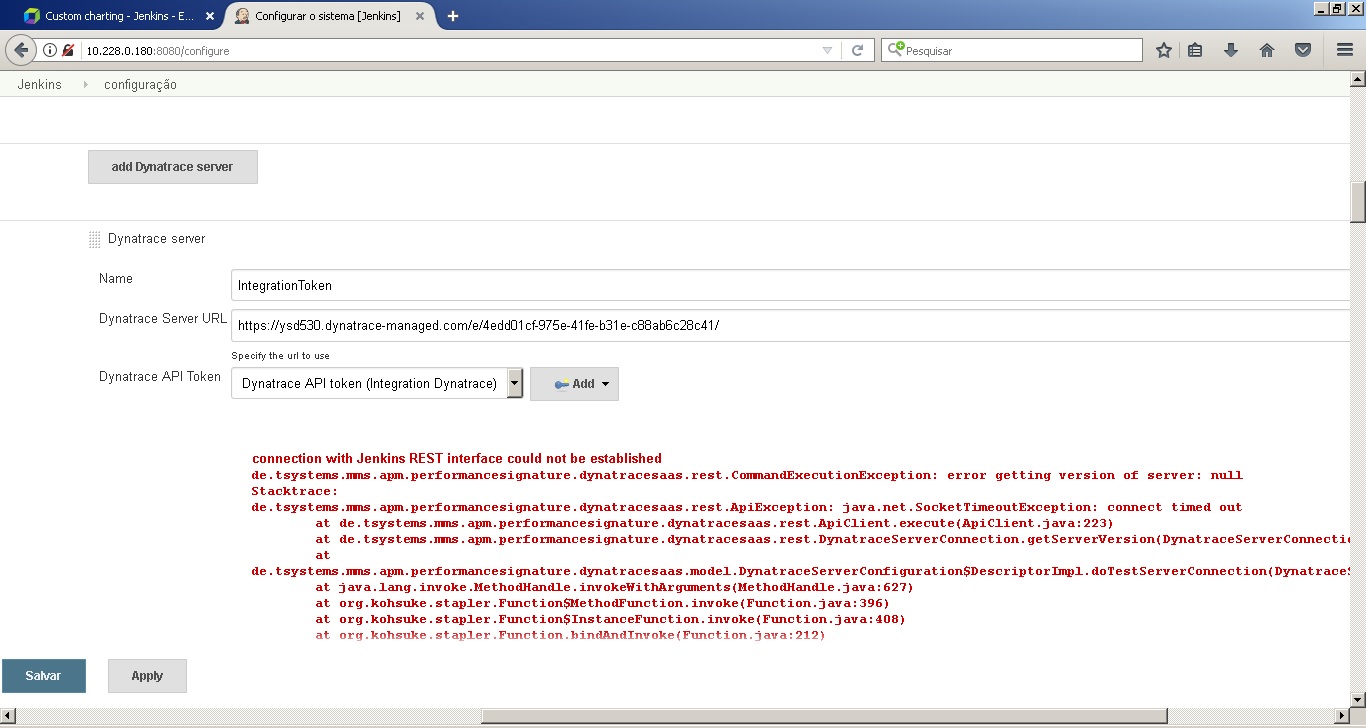Image resolution: width=1366 pixels, height=728 pixels.
Task: Select the Configurar o sistema [Jenkins] tab
Action: (x=328, y=16)
